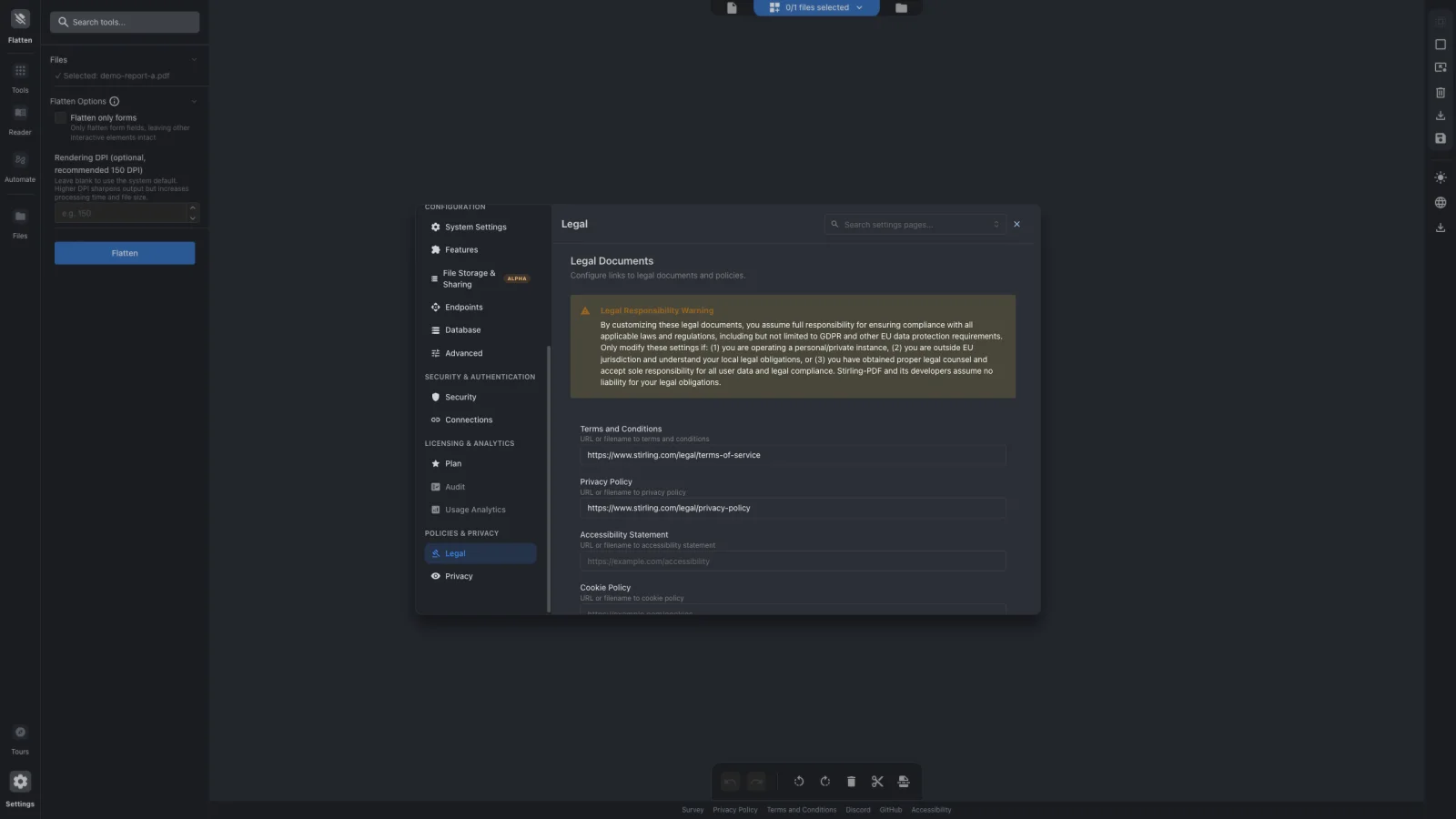Open the GitHub footer link
The height and width of the screenshot is (819, 1456).
coord(891,810)
